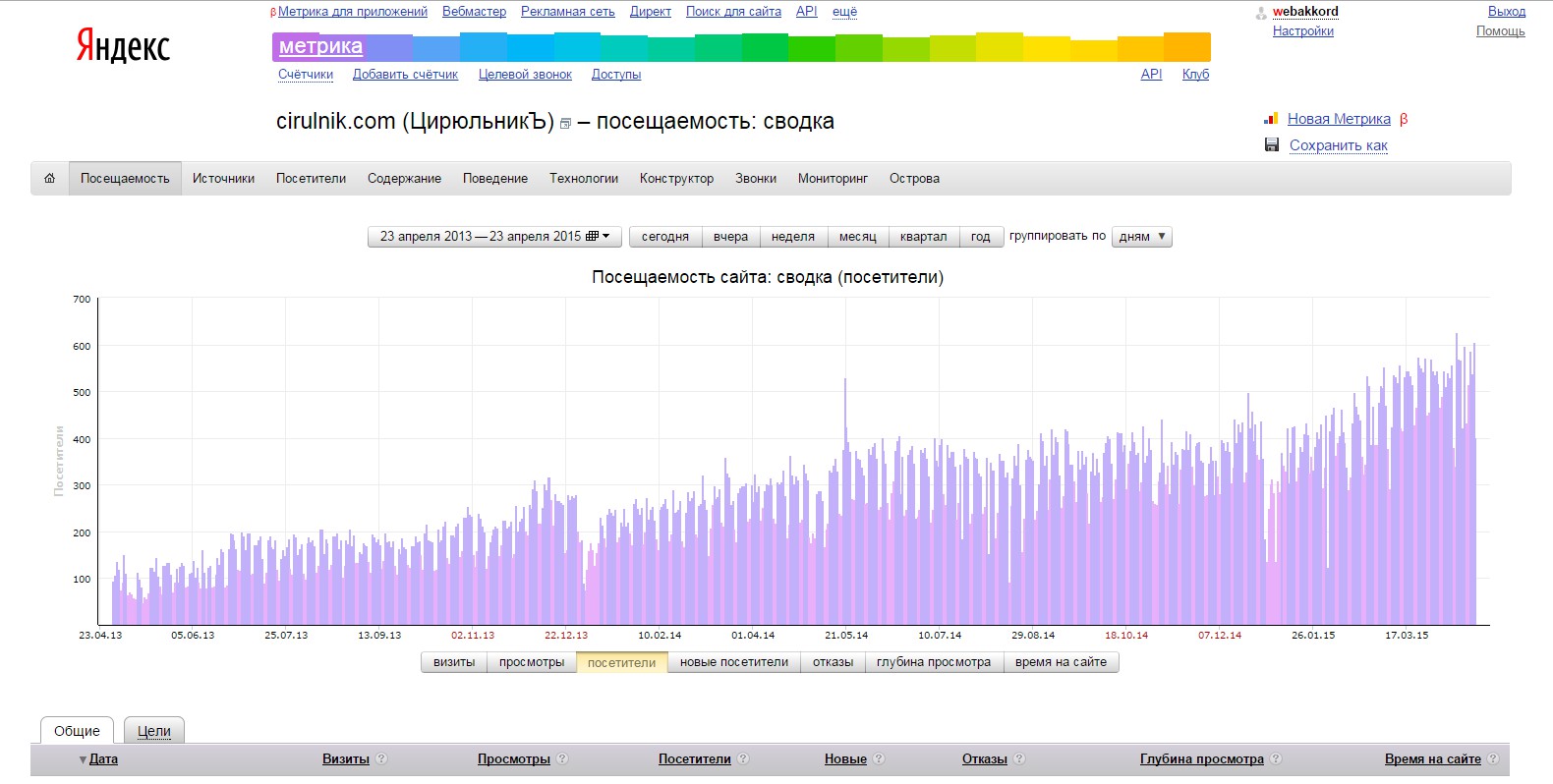Viewport: 1553px width, 784px height.
Task: Open the Доступы link
Action: point(616,75)
